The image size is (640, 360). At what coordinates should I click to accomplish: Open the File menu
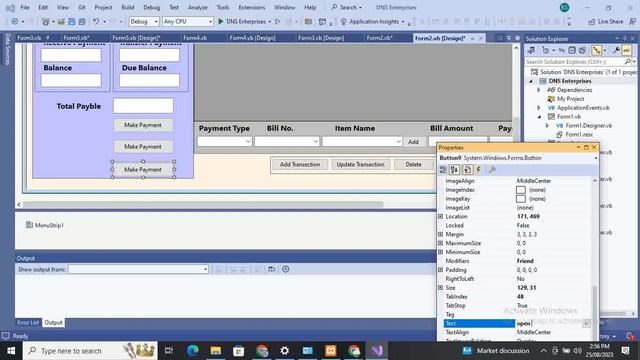(25, 7)
